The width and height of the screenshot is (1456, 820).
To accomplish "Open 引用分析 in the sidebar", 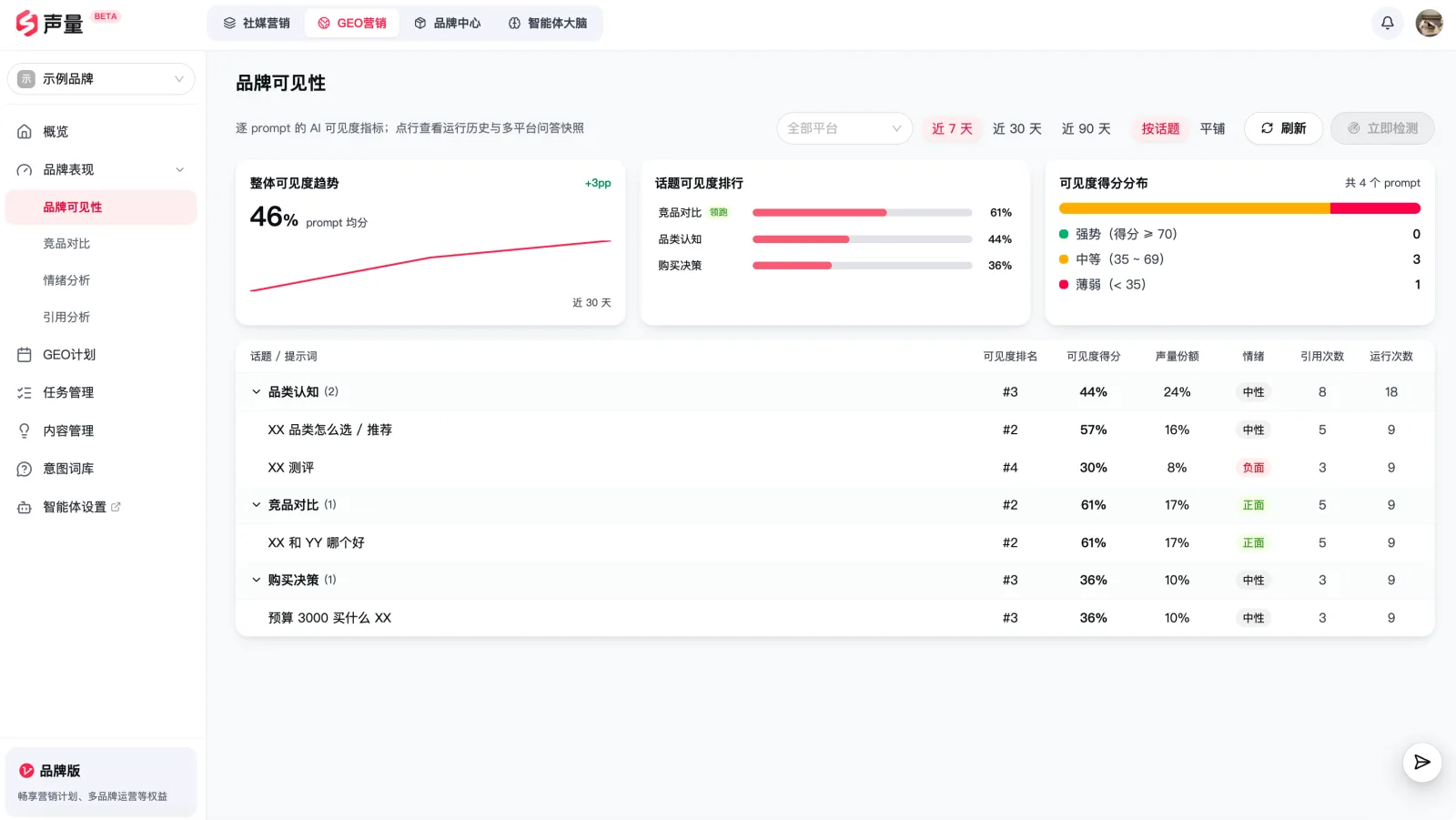I will pyautogui.click(x=66, y=318).
